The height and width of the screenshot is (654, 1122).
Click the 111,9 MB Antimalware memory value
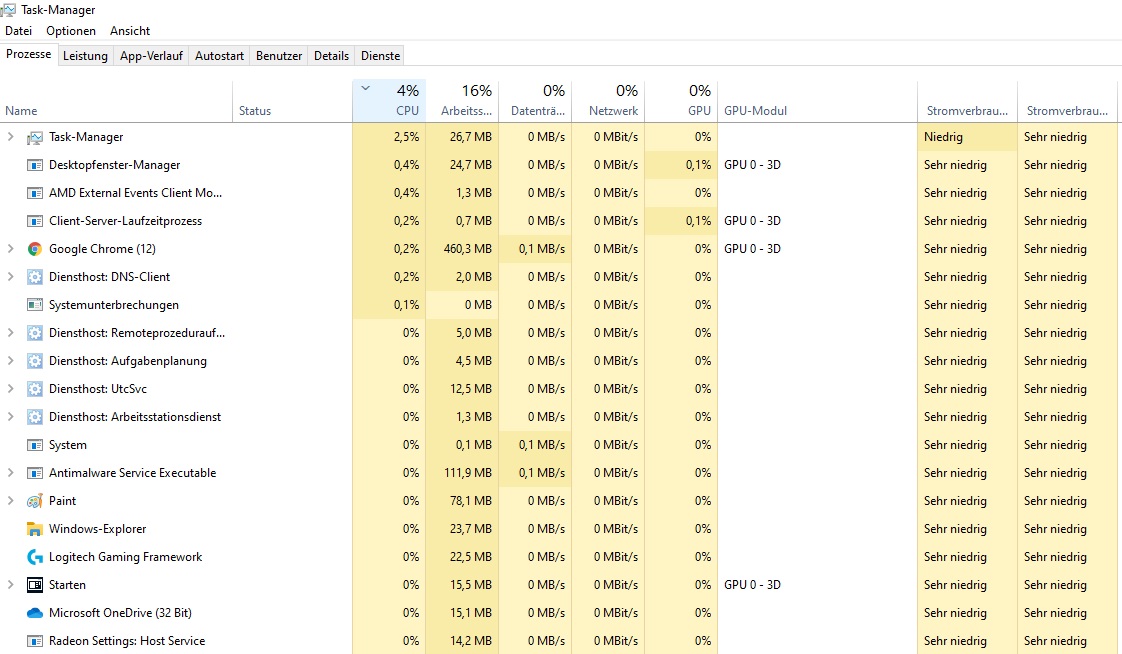point(468,473)
